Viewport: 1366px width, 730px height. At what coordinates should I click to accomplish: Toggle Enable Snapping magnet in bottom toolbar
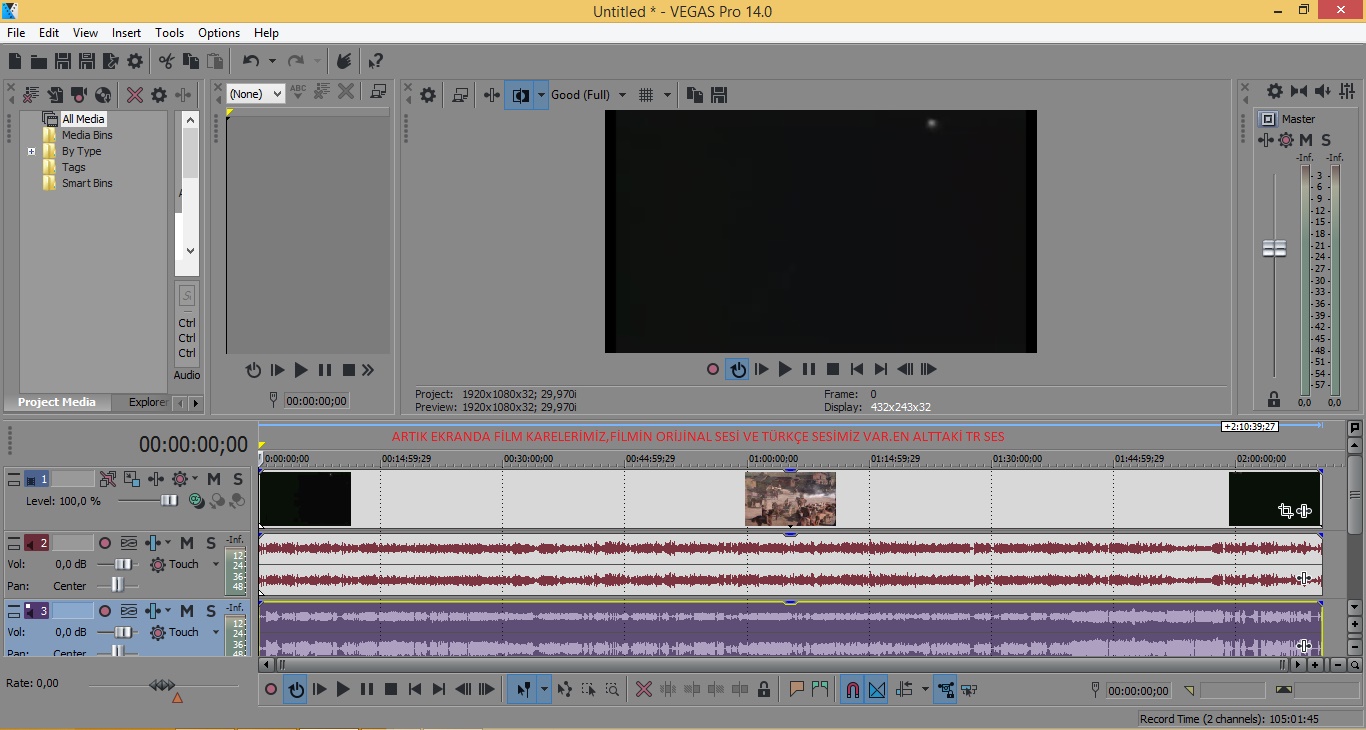[852, 689]
